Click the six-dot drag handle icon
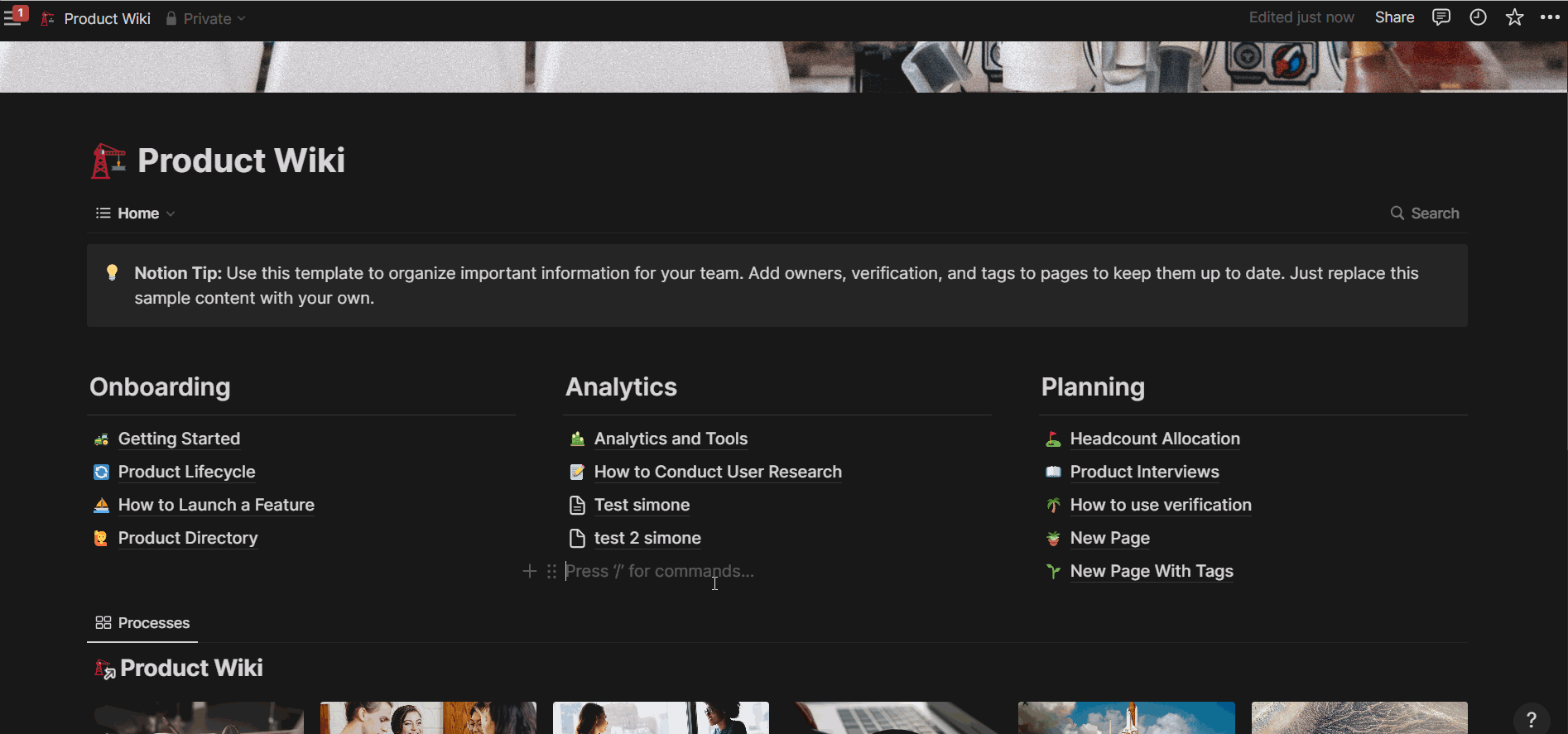The width and height of the screenshot is (1568, 734). [551, 572]
